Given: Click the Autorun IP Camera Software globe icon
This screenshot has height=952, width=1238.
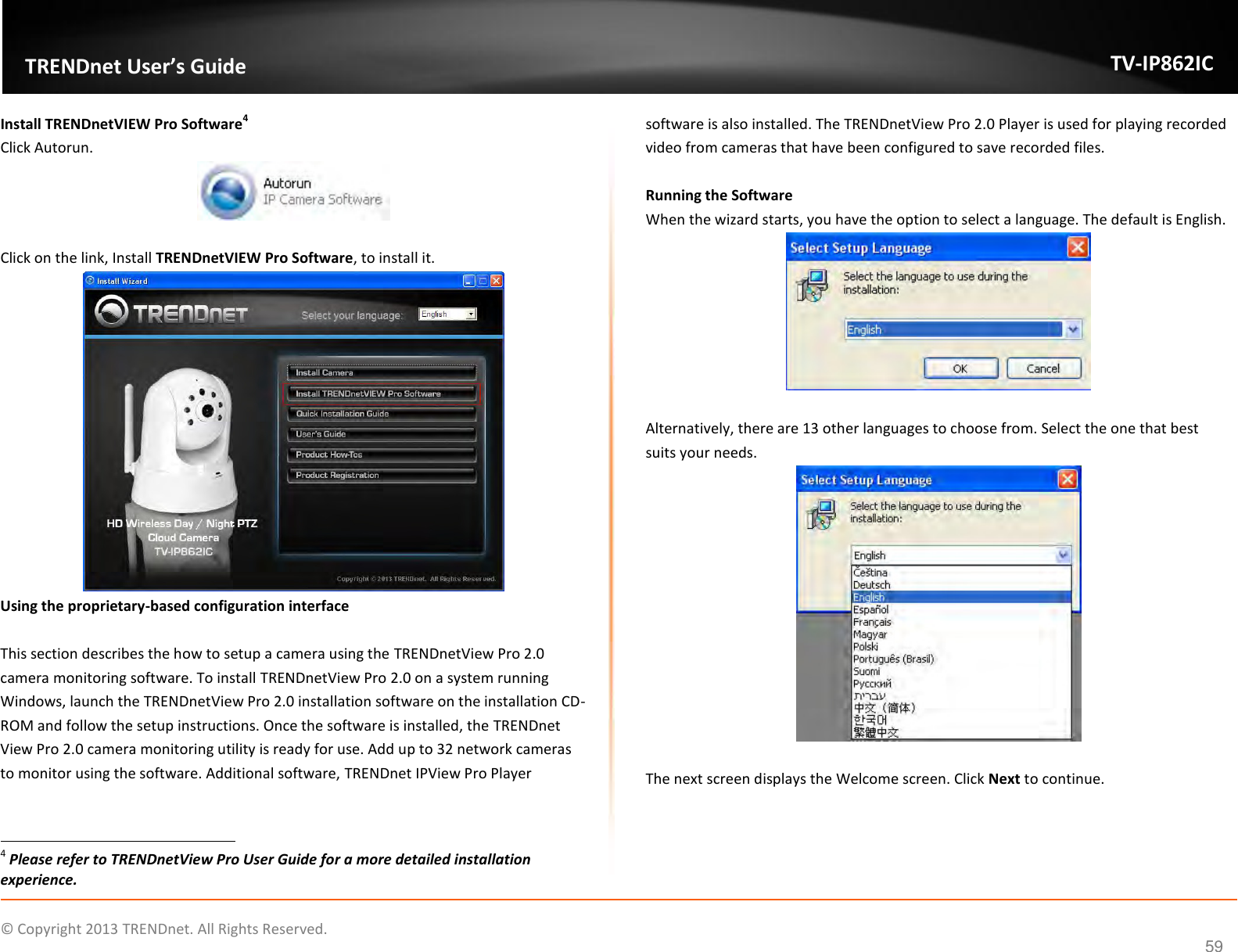Looking at the screenshot, I should coord(228,192).
